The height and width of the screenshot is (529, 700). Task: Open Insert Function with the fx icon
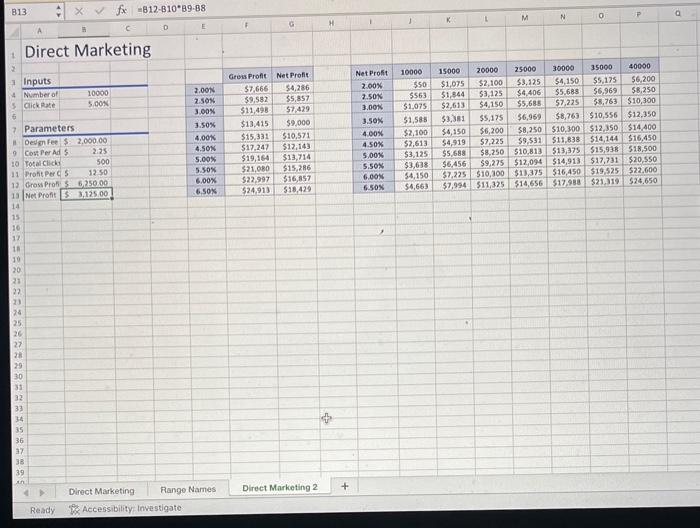tap(121, 10)
